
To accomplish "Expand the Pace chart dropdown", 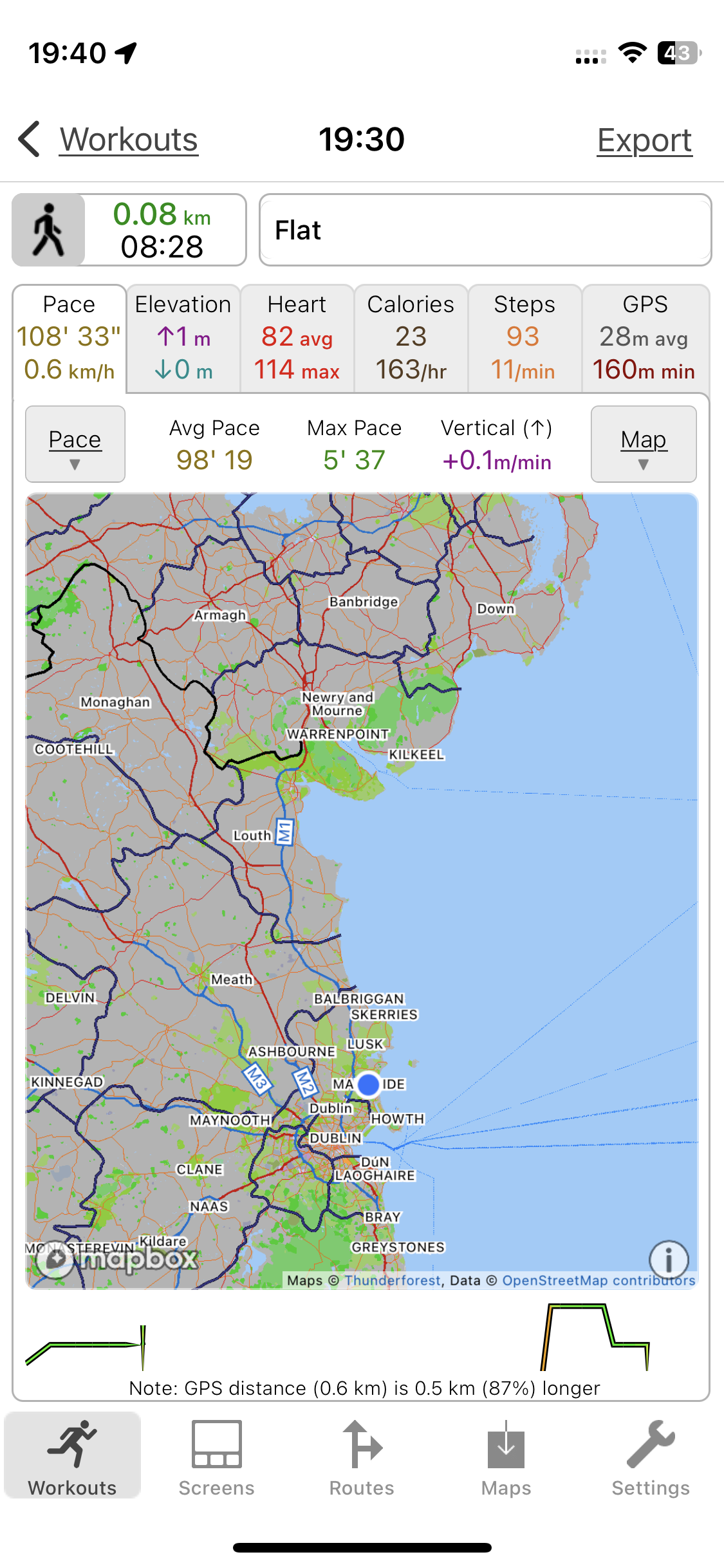I will click(75, 444).
